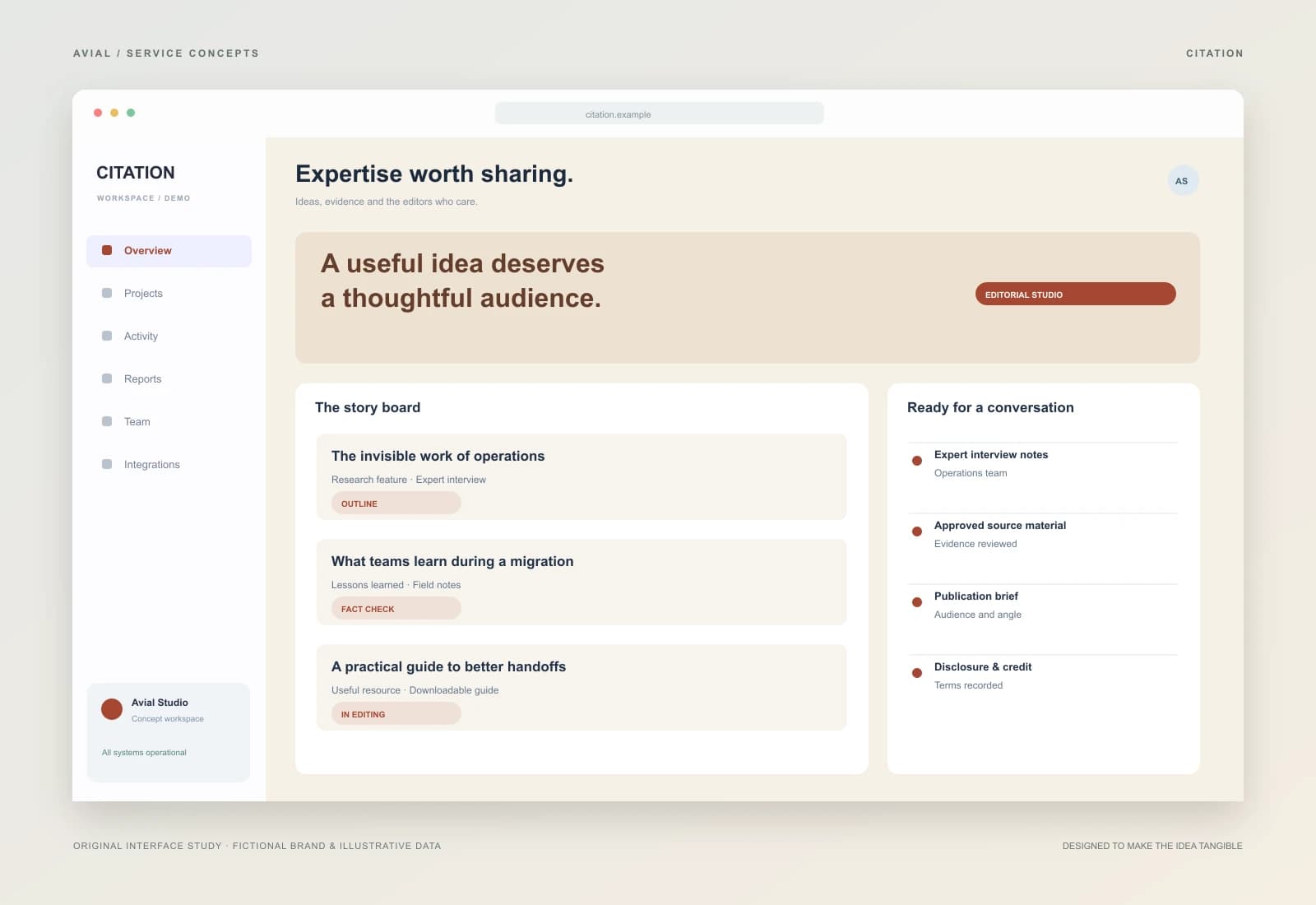Click the Avial Studio workspace round logo
Viewport: 1316px width, 905px height.
tap(112, 709)
